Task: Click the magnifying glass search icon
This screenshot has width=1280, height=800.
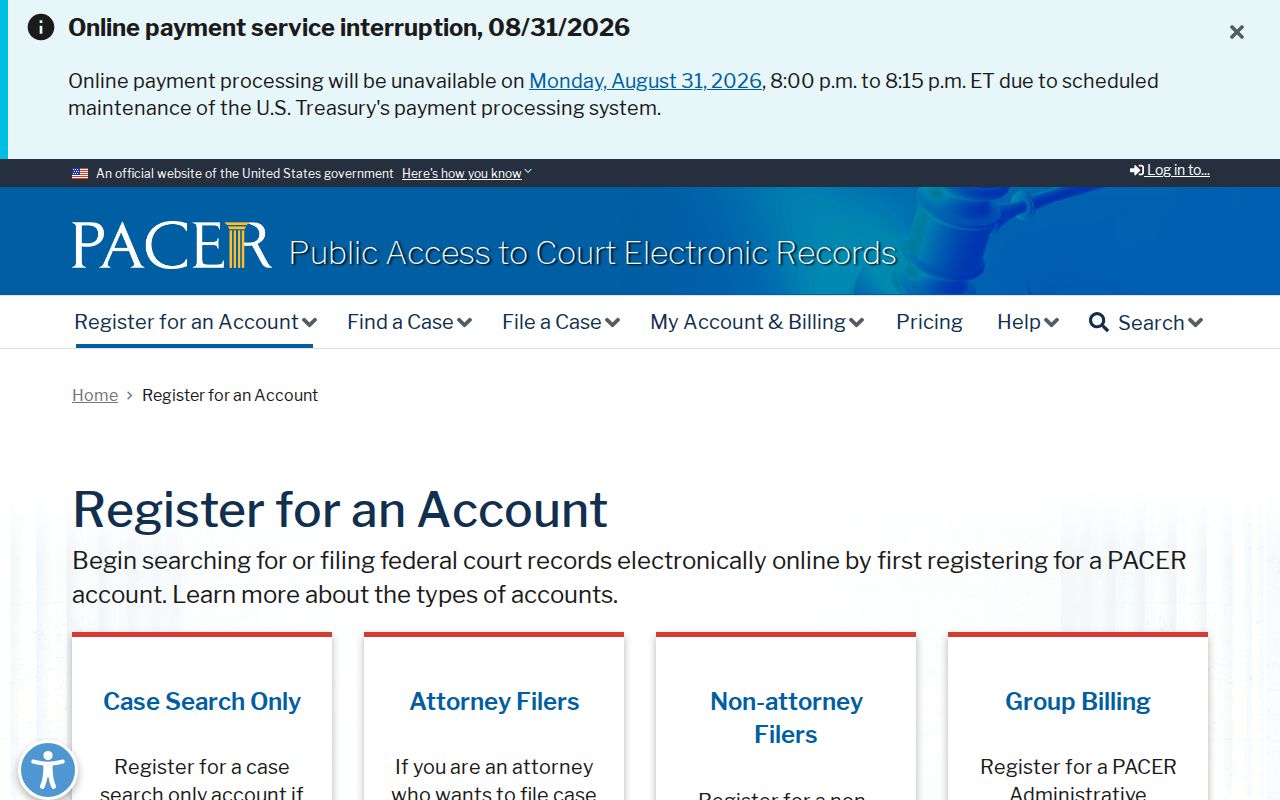Action: click(x=1099, y=322)
